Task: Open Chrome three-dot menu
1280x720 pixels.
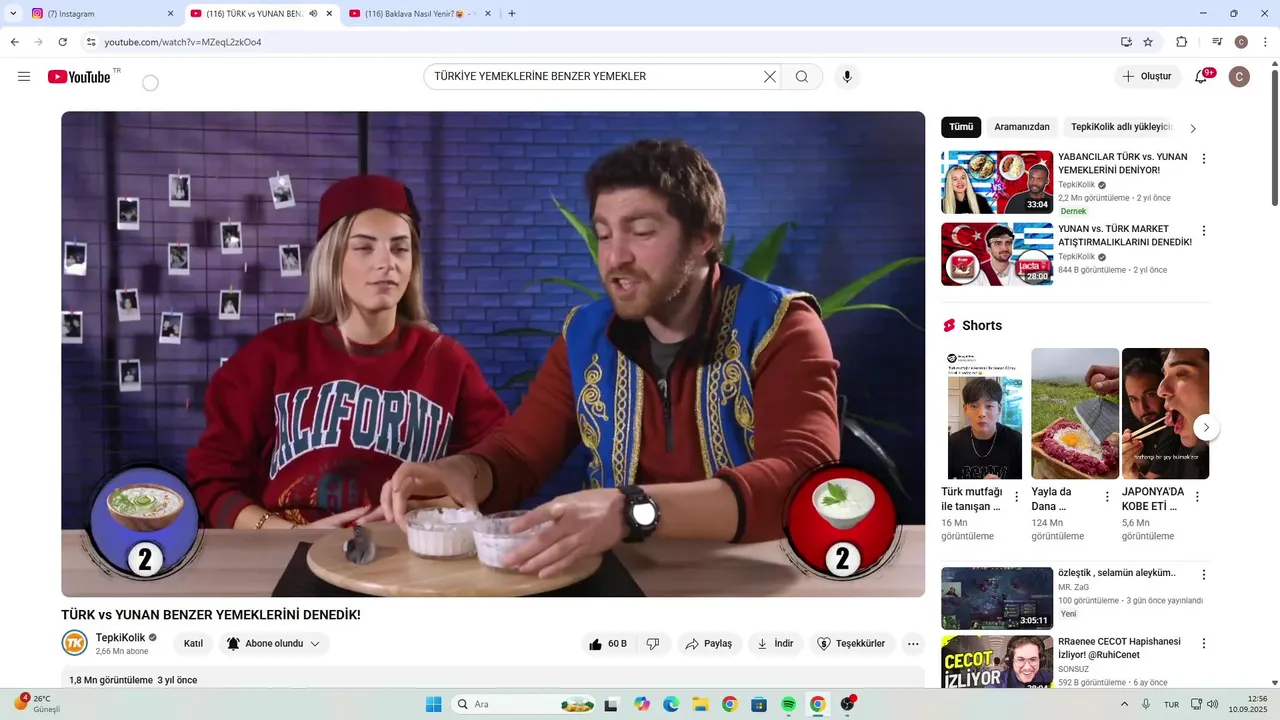Action: pyautogui.click(x=1266, y=42)
